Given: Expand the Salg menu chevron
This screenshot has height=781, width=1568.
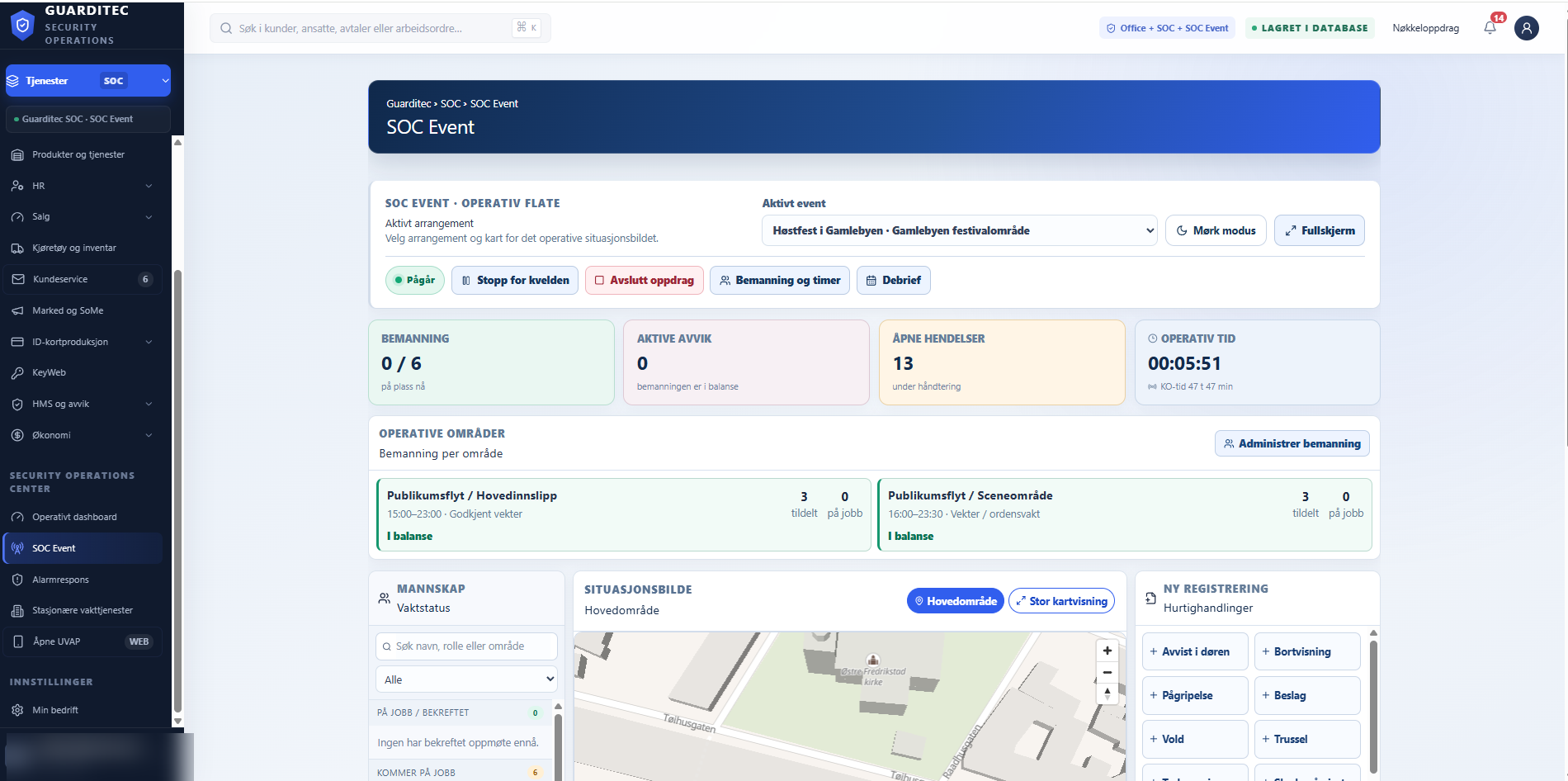Looking at the screenshot, I should pyautogui.click(x=149, y=217).
